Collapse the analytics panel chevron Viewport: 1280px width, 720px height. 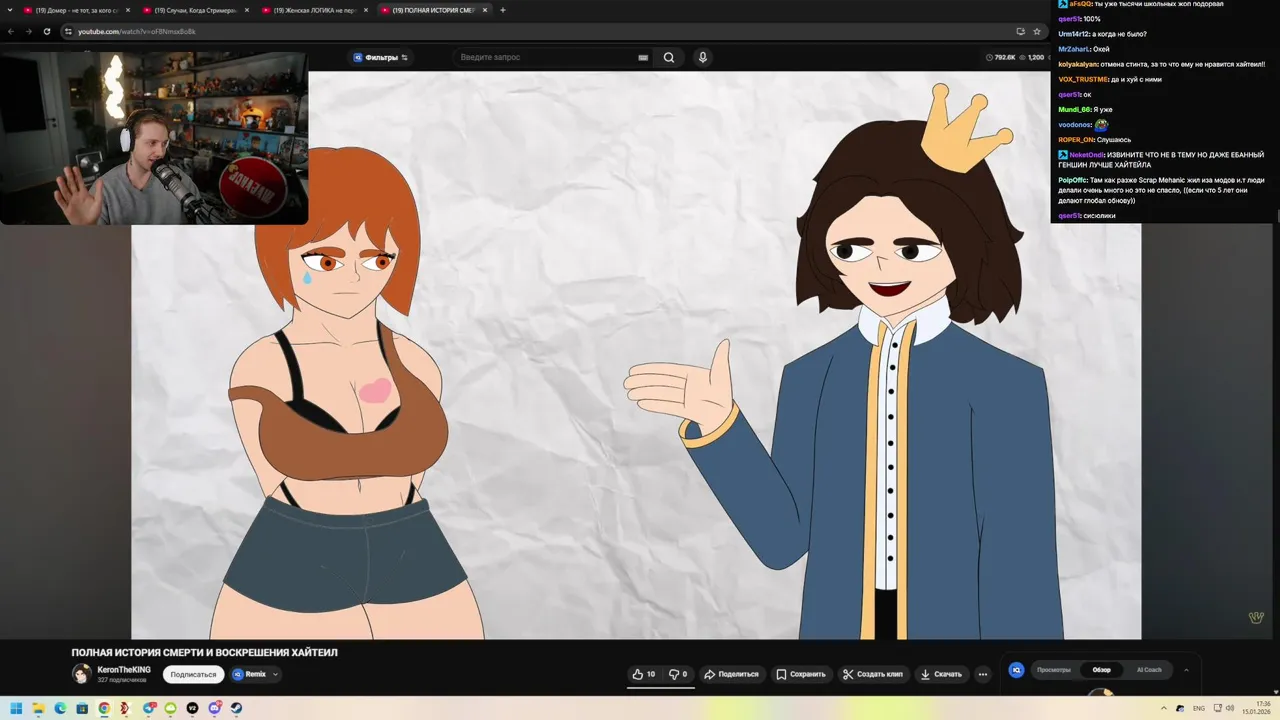pos(1186,670)
